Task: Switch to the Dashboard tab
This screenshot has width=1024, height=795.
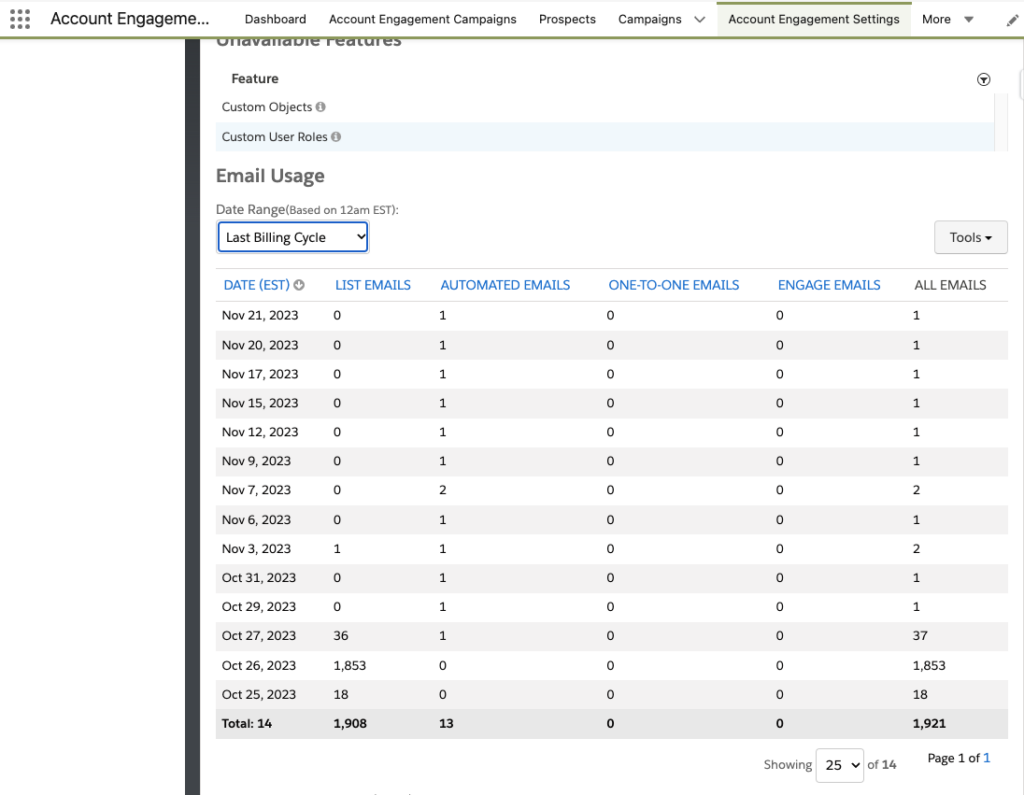Action: (275, 19)
